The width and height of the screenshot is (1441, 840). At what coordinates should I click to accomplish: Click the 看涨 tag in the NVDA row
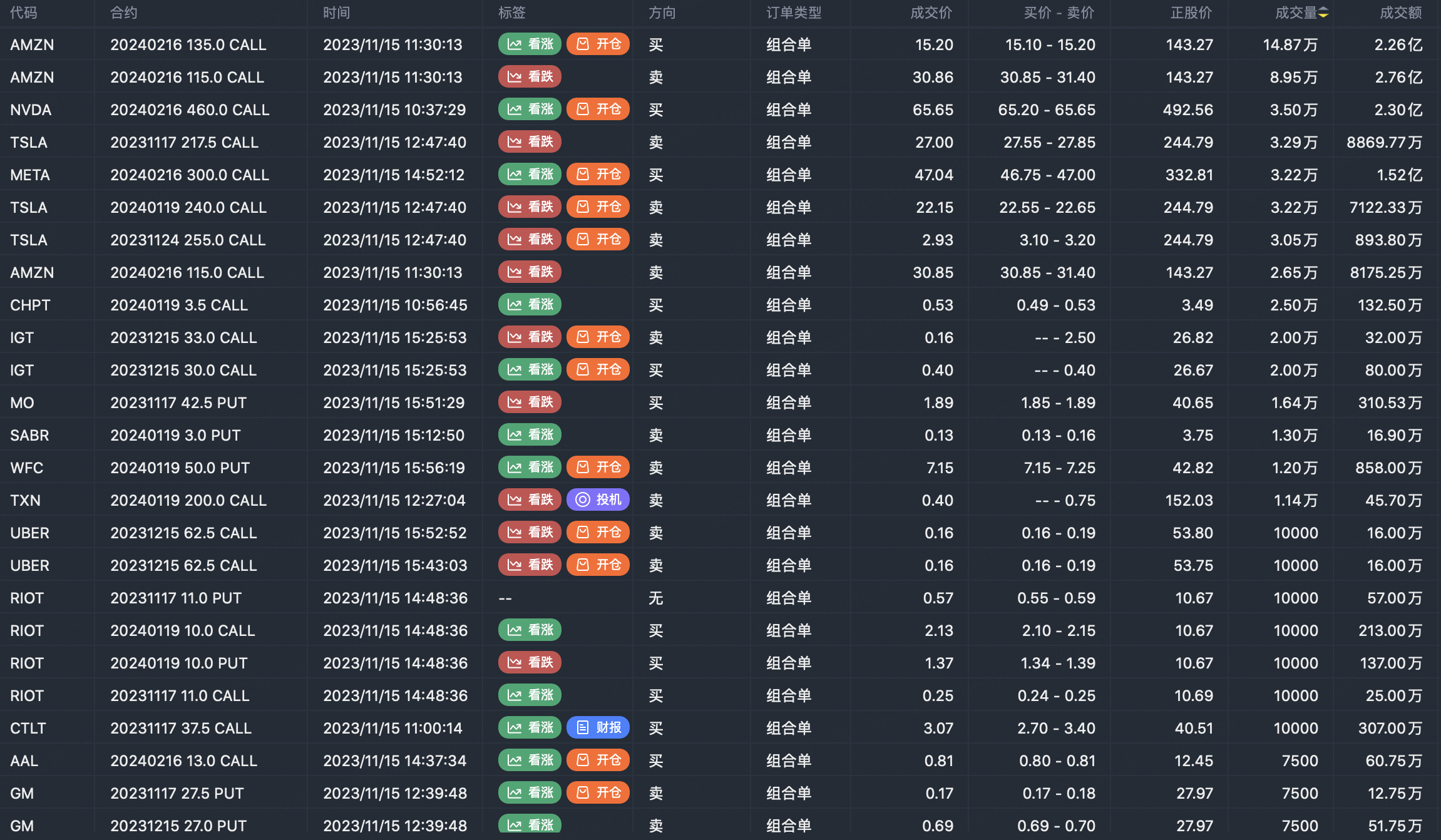[530, 110]
